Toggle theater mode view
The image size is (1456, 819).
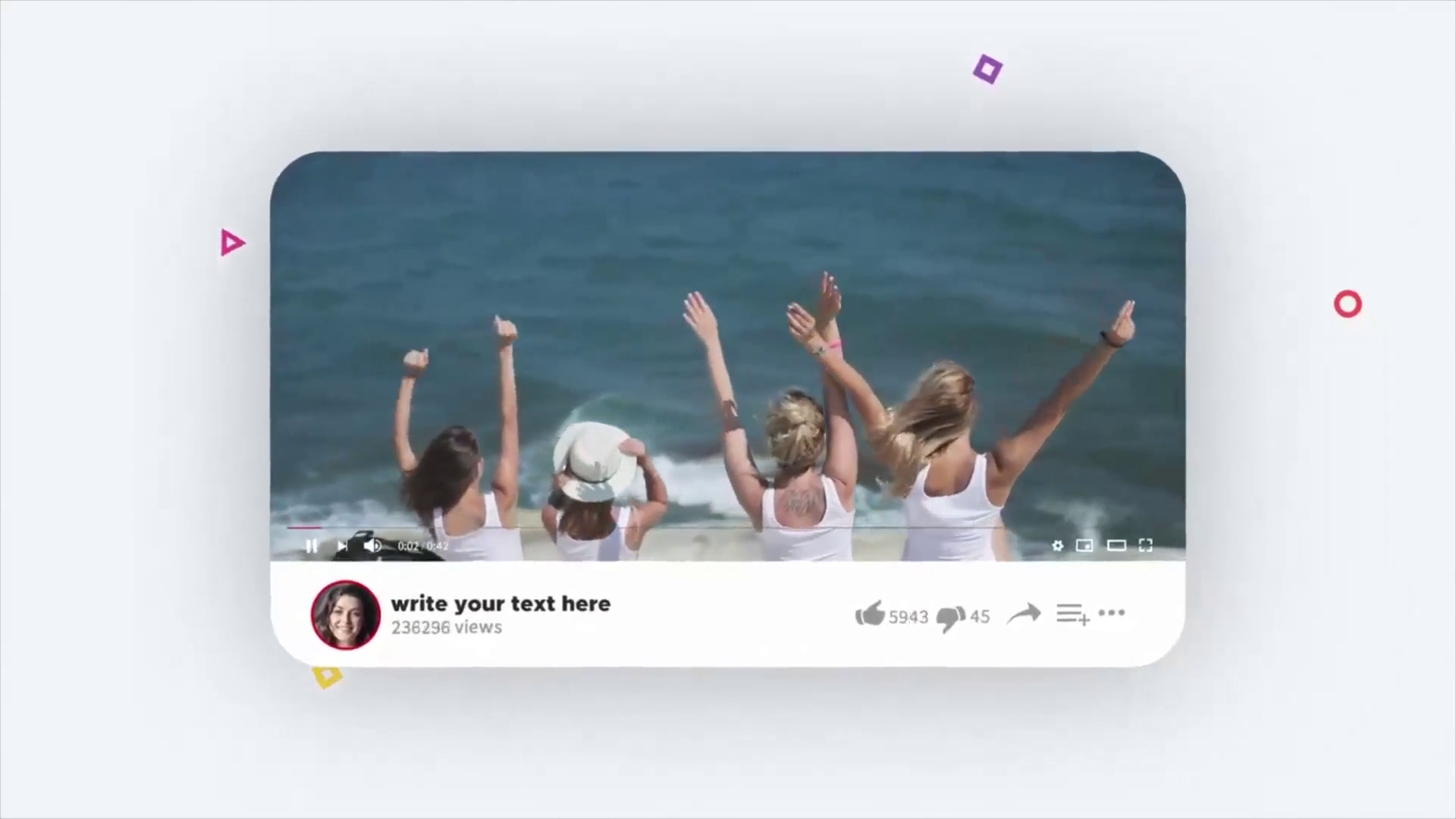(x=1116, y=546)
